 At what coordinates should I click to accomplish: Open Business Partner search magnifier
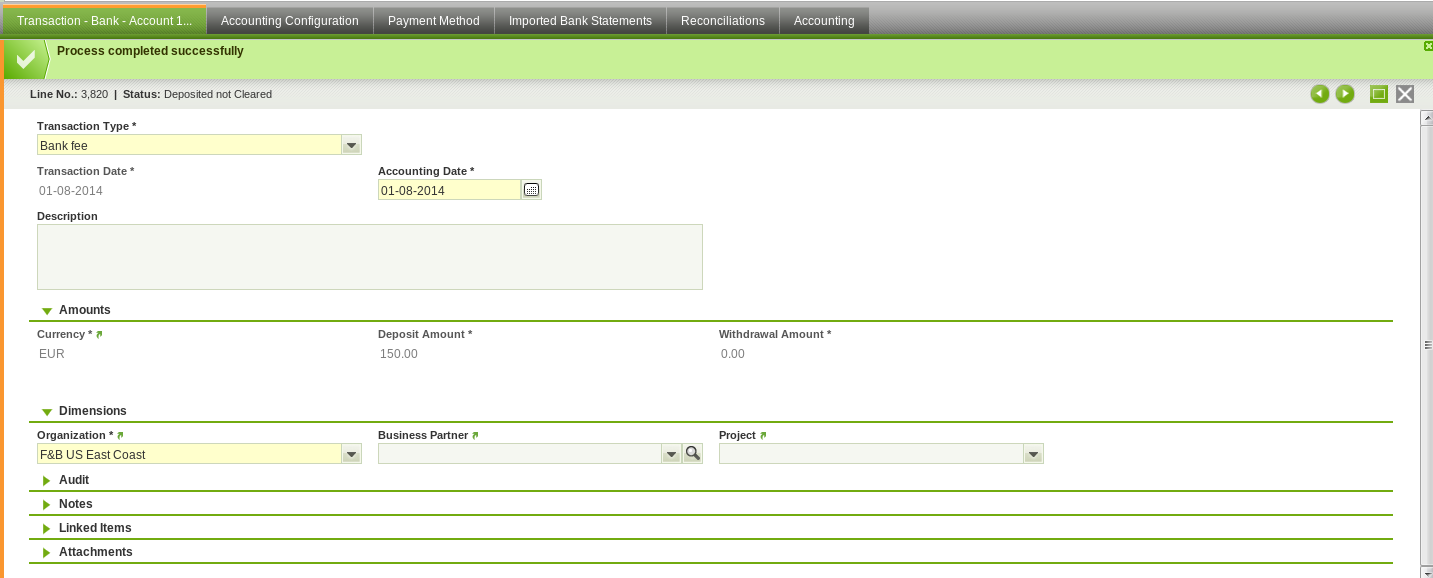[x=692, y=454]
